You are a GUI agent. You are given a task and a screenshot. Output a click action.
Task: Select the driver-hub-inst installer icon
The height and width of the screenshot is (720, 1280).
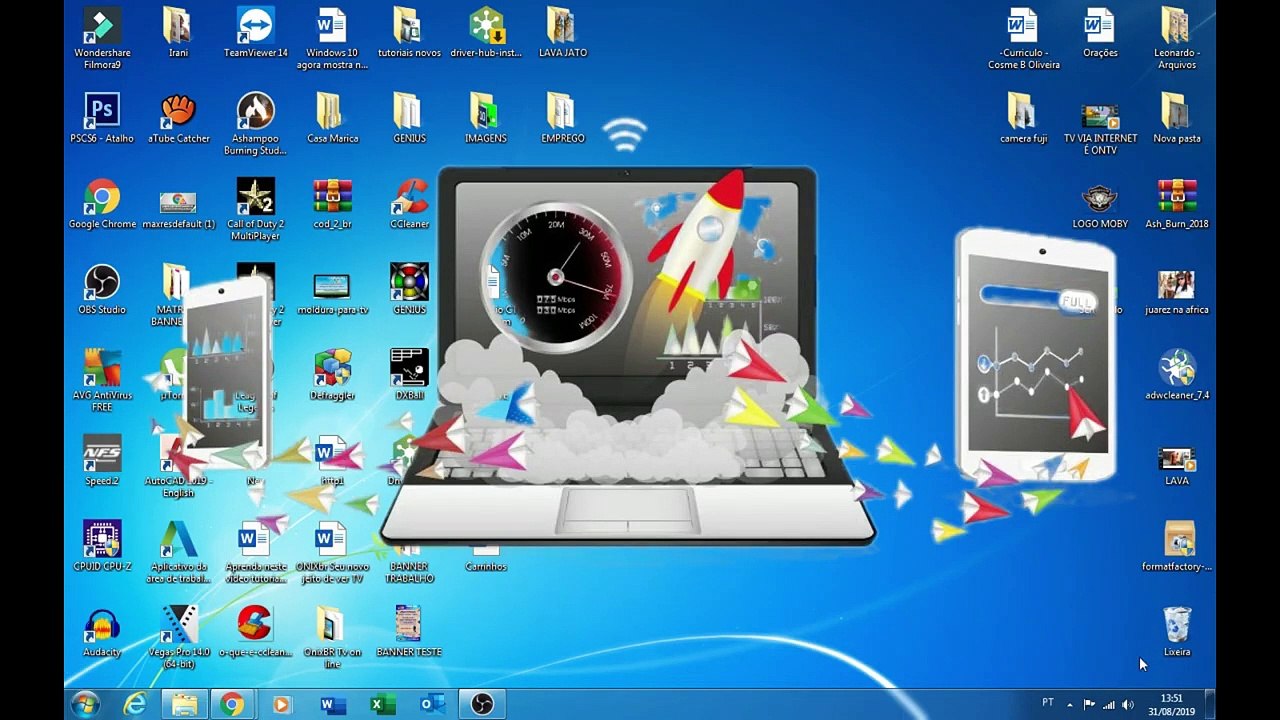pyautogui.click(x=486, y=33)
